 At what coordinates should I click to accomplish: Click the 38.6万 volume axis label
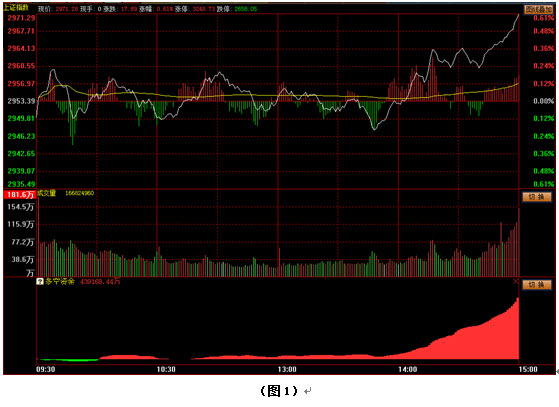[22, 259]
